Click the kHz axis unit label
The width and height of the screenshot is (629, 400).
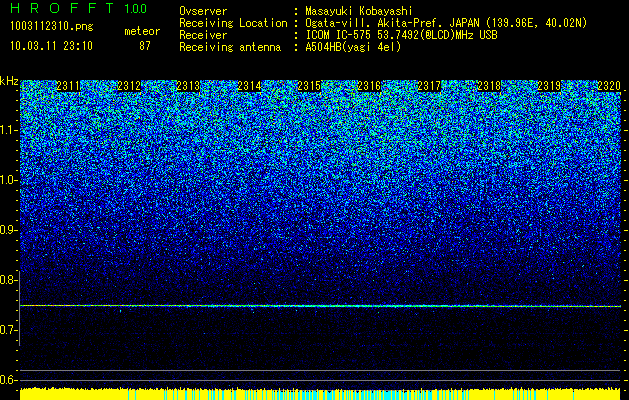pos(9,81)
